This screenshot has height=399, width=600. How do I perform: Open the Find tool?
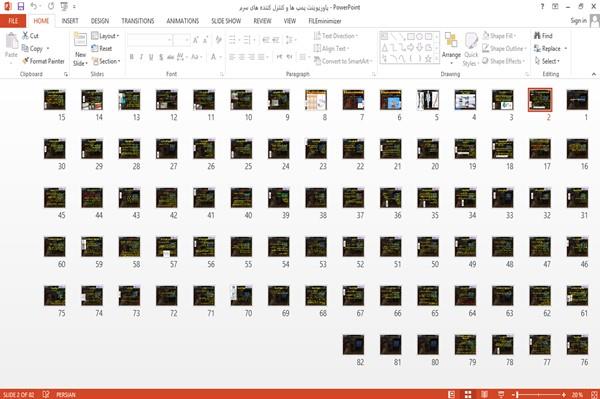543,36
